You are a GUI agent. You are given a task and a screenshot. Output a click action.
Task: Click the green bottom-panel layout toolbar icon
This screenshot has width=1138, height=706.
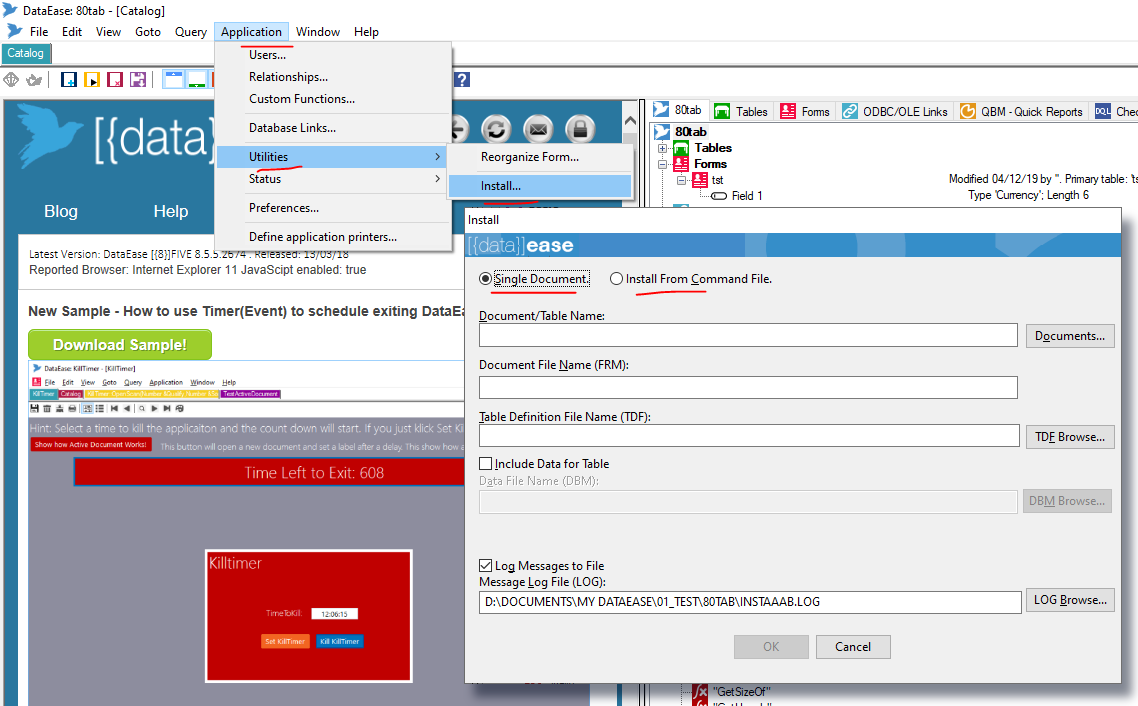197,80
